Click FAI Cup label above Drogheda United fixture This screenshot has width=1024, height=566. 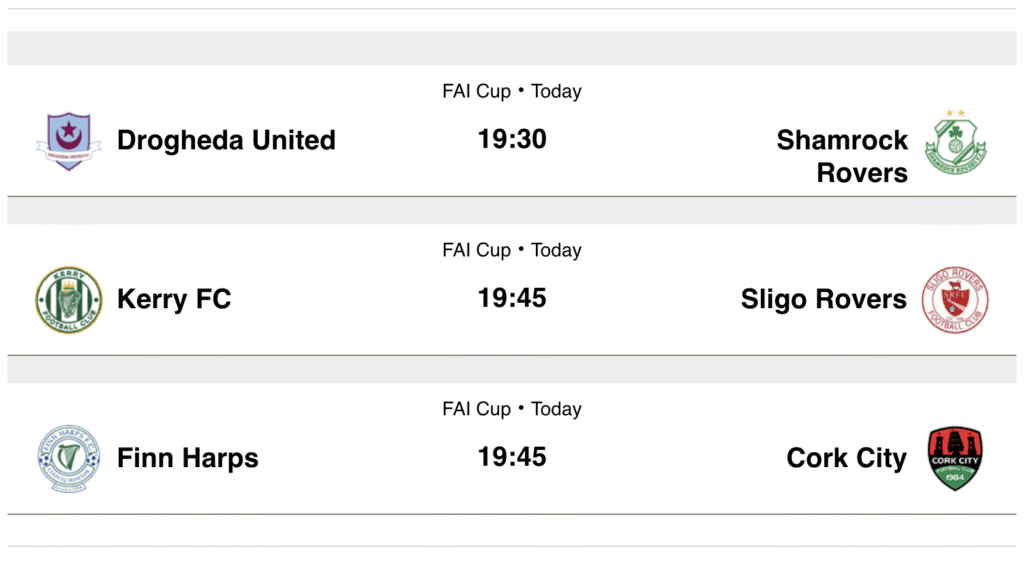tap(476, 91)
